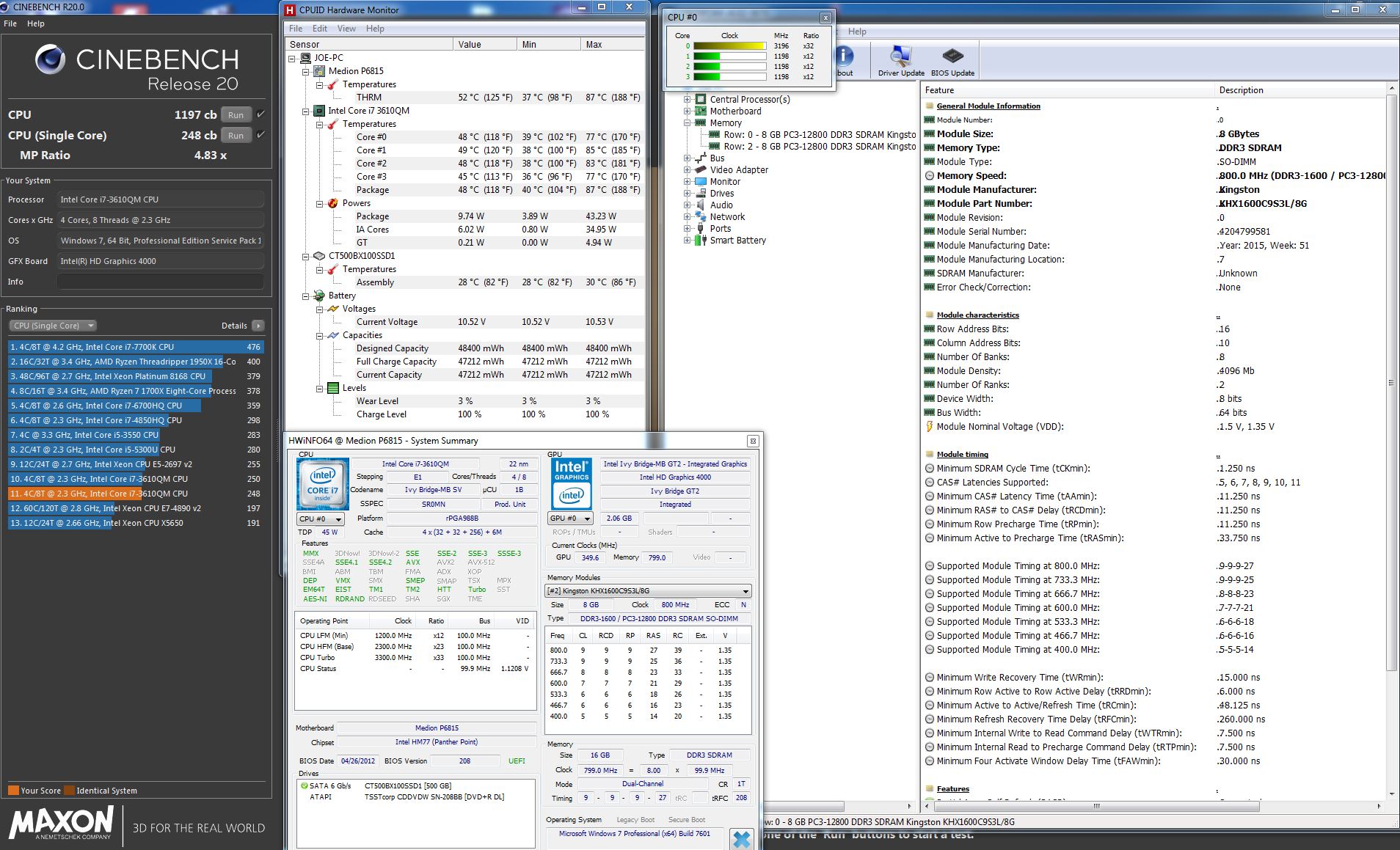Image resolution: width=1400 pixels, height=850 pixels.
Task: Click the Voltages icon under Battery
Action: (x=333, y=309)
